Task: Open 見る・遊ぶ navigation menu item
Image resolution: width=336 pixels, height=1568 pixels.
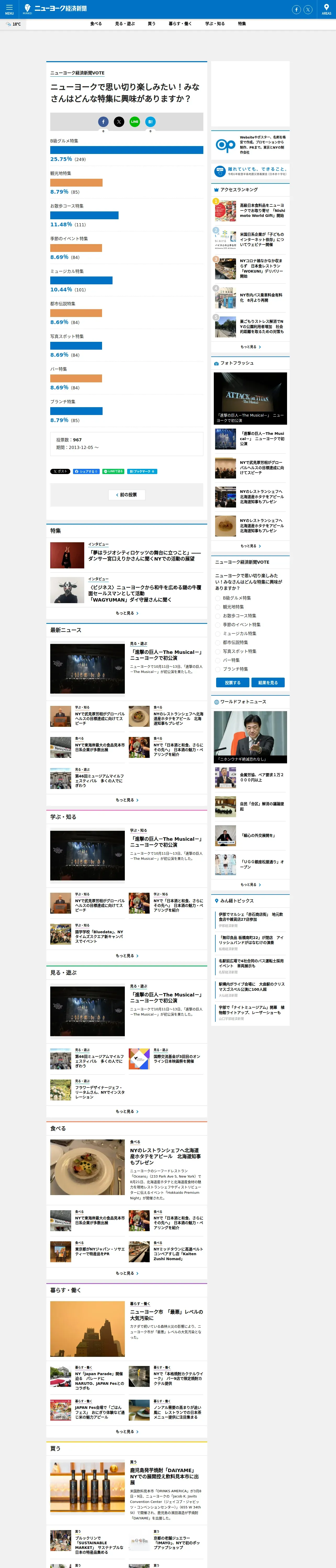Action: (x=125, y=24)
